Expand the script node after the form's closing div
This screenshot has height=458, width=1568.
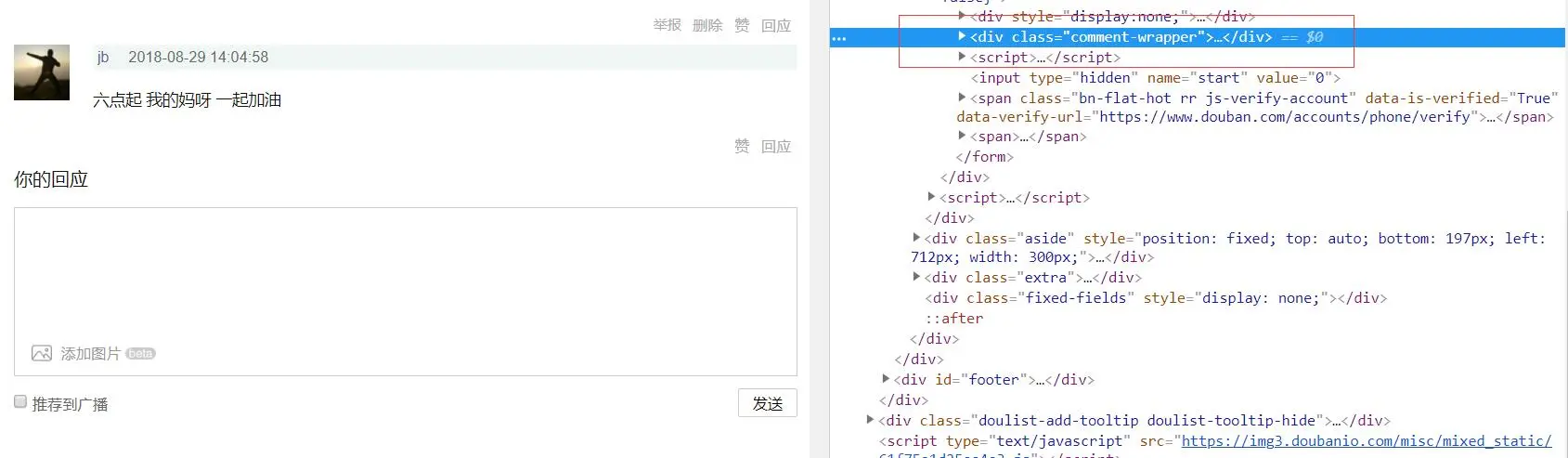[x=931, y=197]
